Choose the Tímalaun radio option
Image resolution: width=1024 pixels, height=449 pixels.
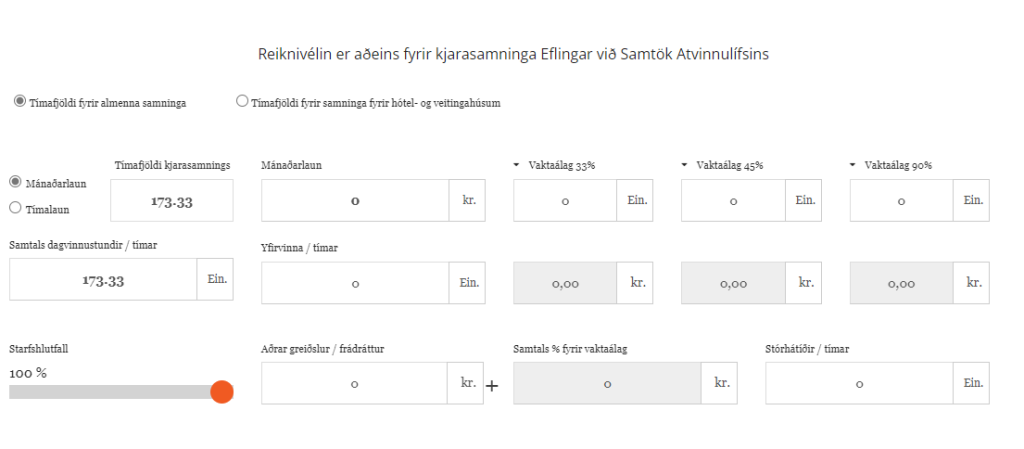tap(15, 208)
